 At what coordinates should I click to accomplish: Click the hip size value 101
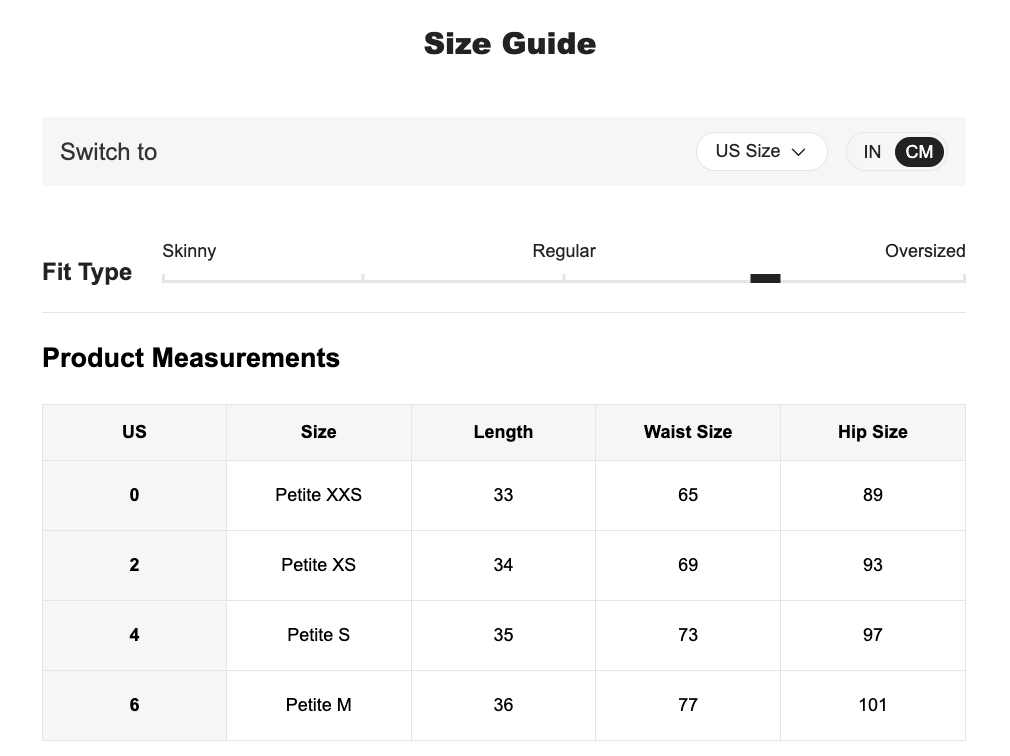point(872,705)
